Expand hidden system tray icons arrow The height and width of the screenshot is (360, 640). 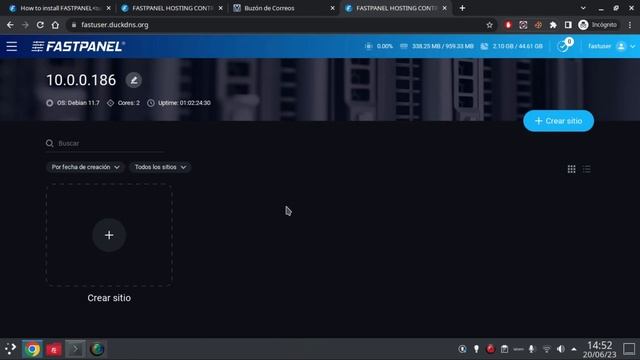click(574, 349)
